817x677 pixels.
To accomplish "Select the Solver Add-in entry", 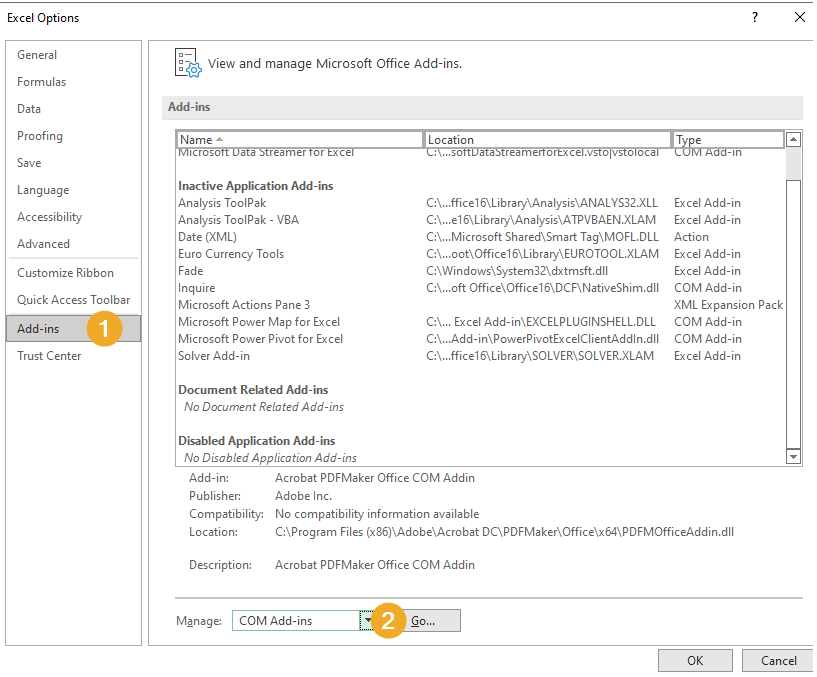I will pyautogui.click(x=214, y=355).
